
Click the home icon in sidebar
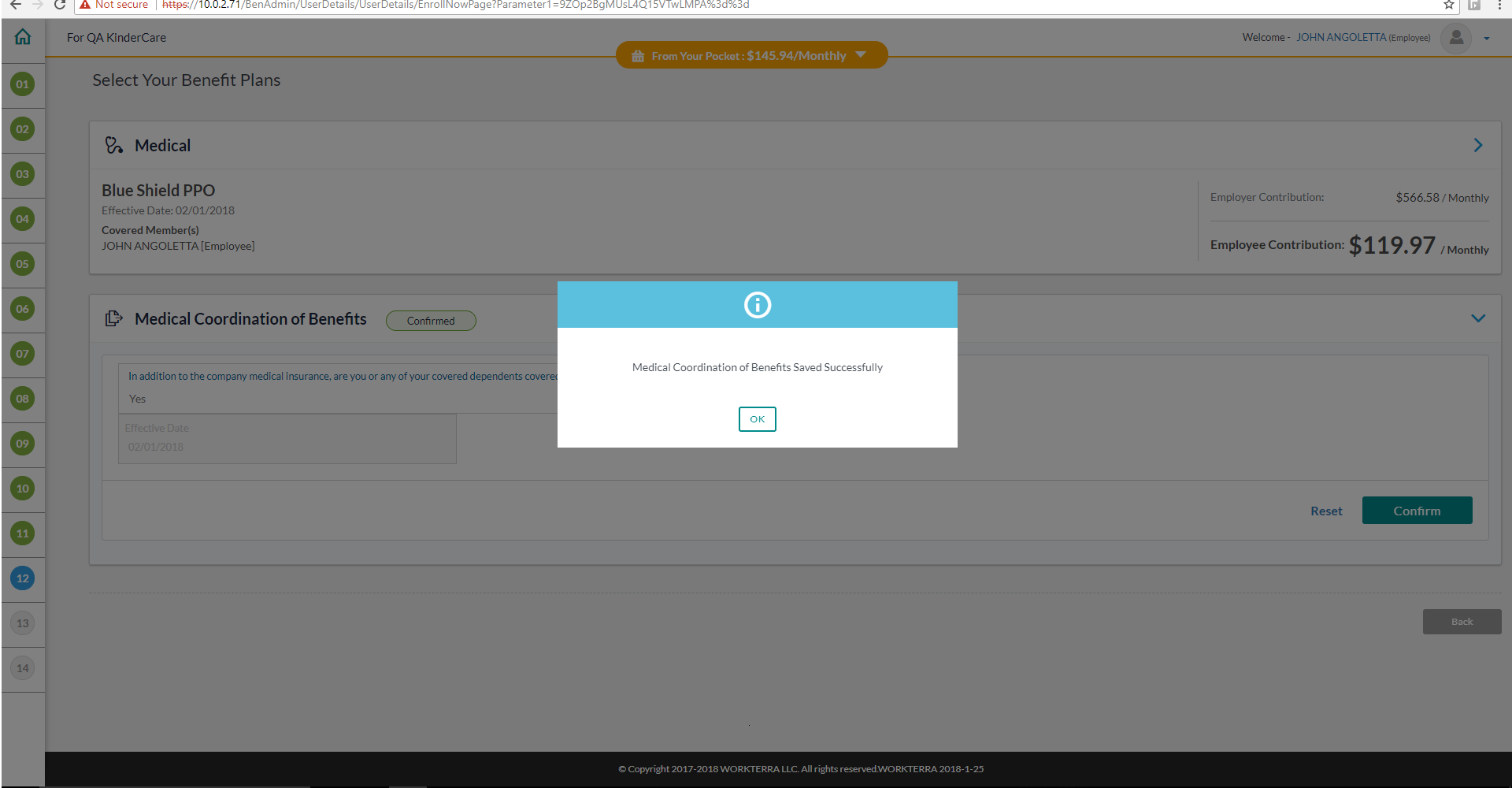click(23, 37)
